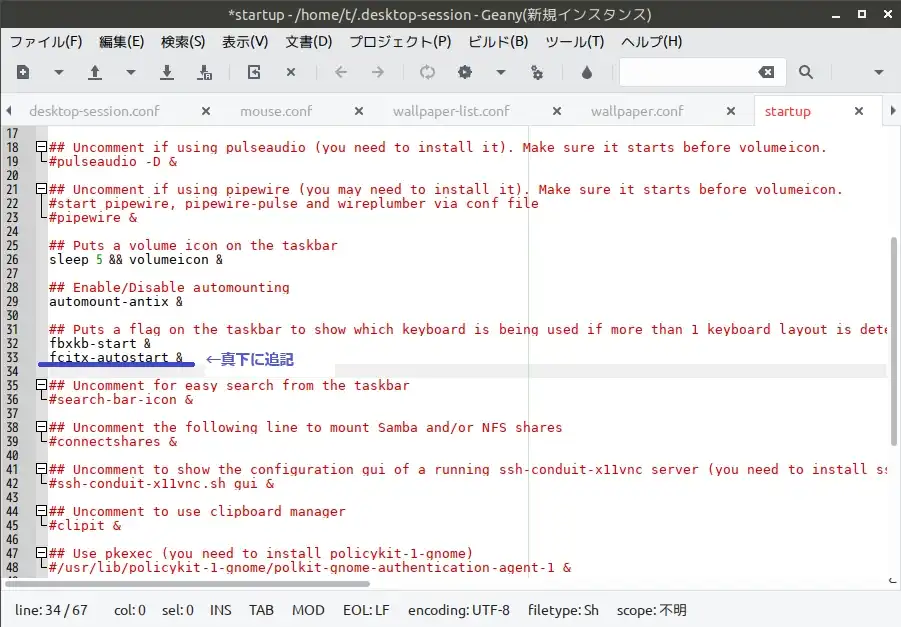Save the current file via toolbar
The height and width of the screenshot is (627, 901).
pyautogui.click(x=168, y=72)
